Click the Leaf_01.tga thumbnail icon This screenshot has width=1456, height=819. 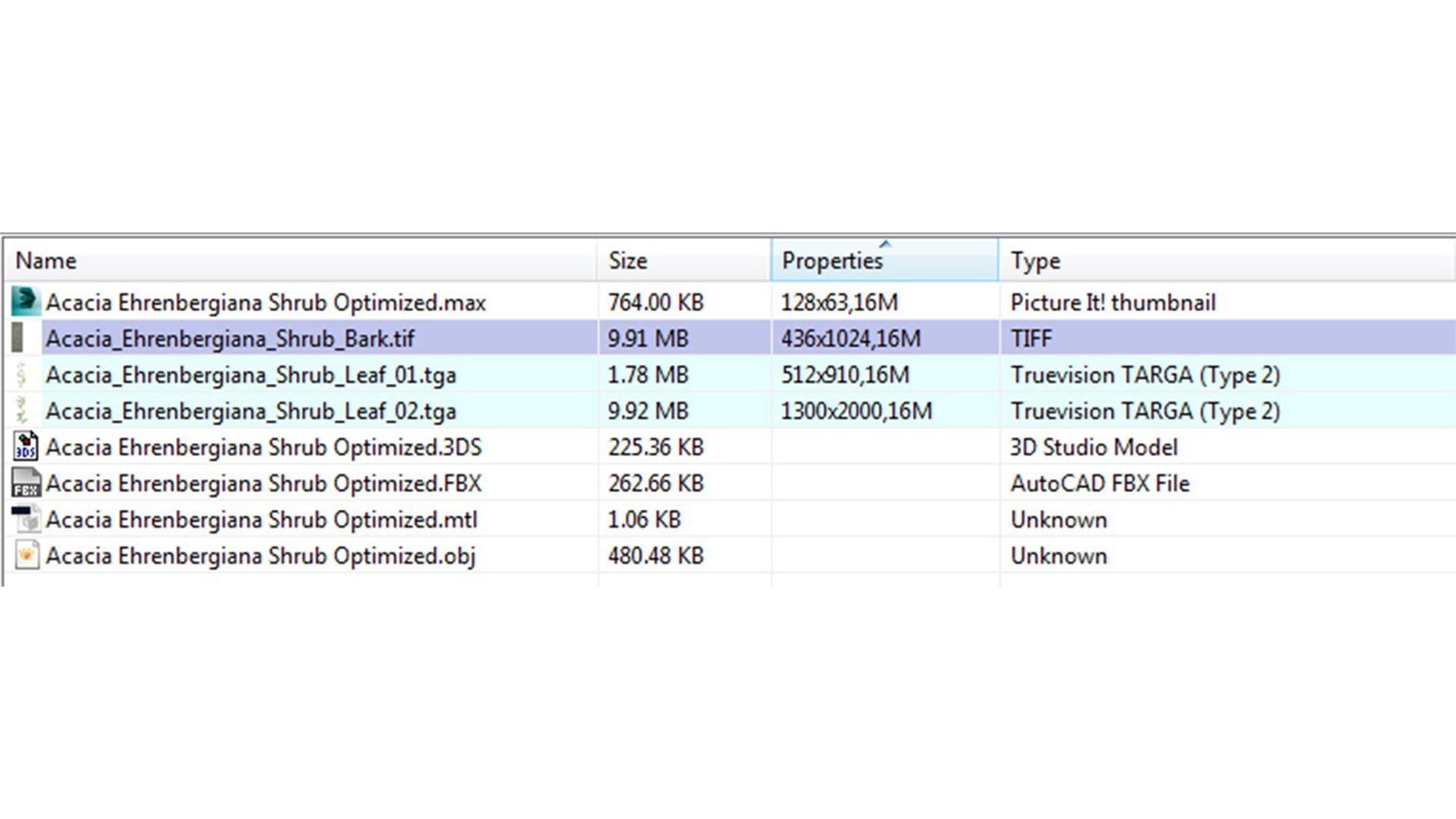click(x=22, y=375)
